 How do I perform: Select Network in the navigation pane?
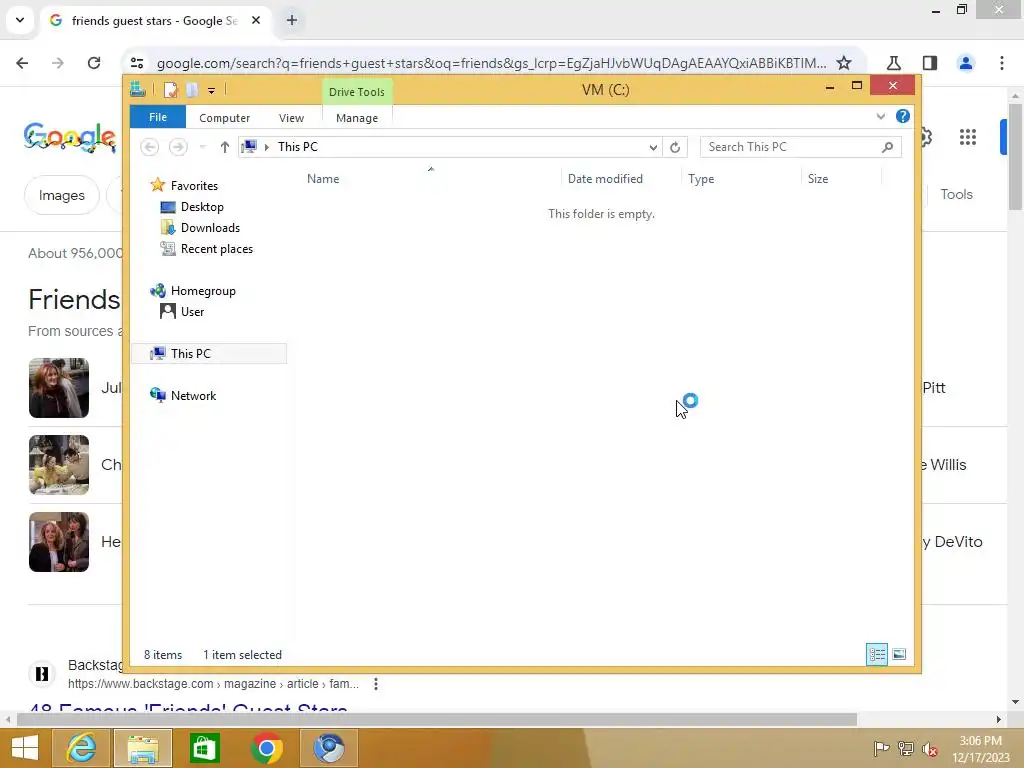click(193, 396)
